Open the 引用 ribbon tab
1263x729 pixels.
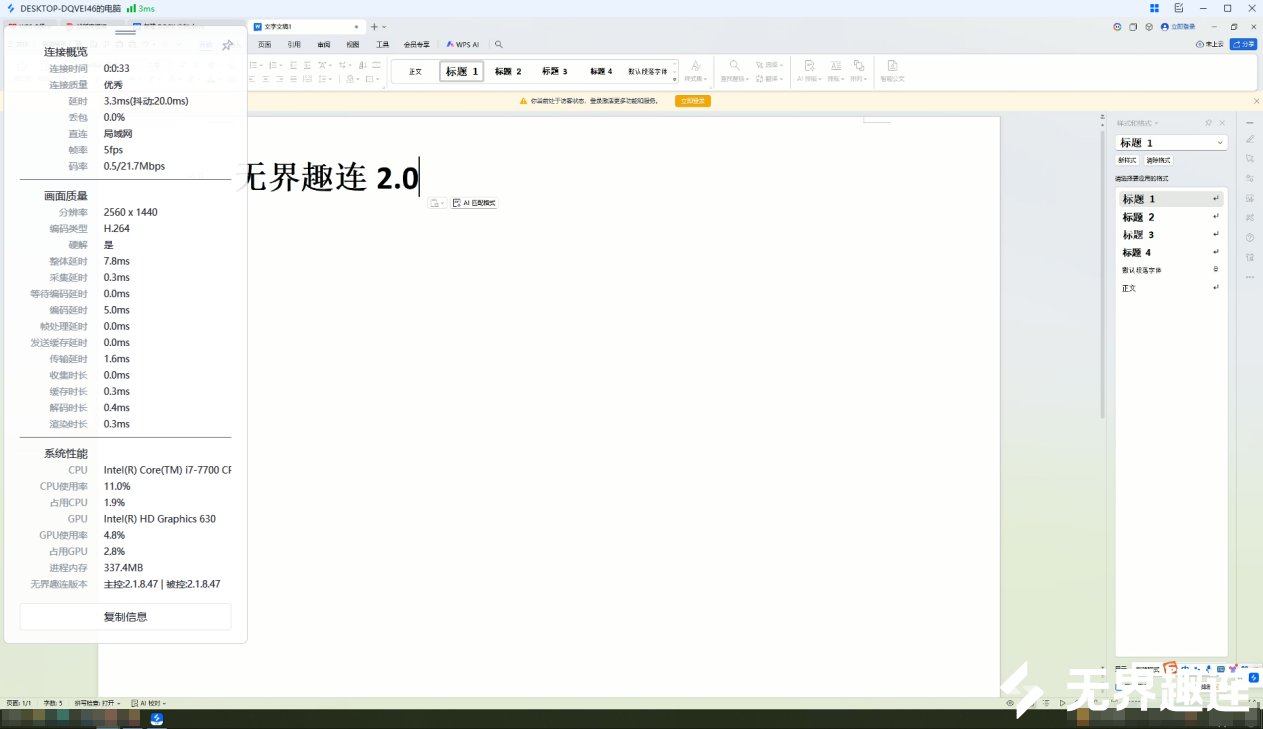[294, 44]
